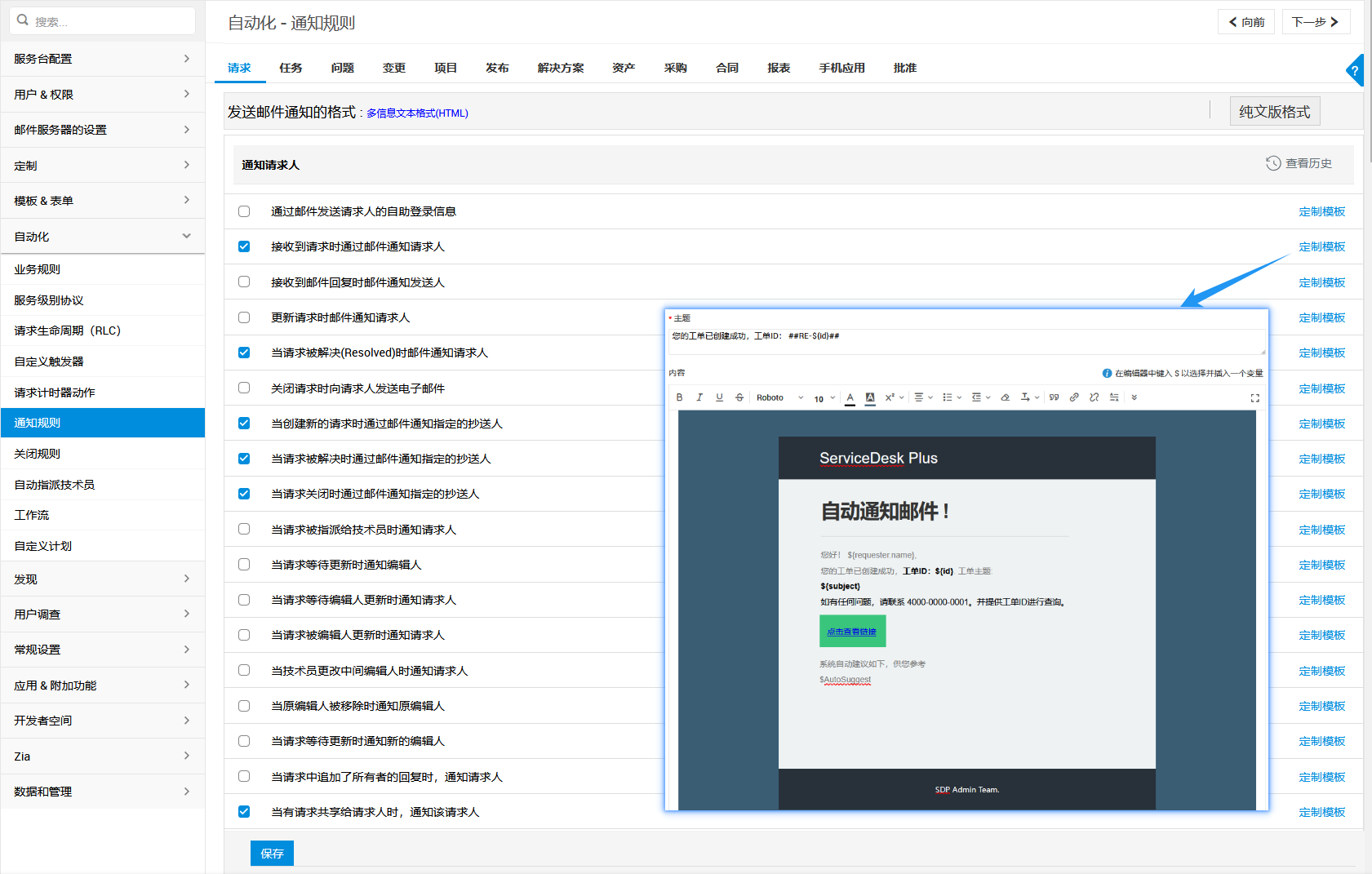Enable 当请求被指派给技术员时通知请求人
The height and width of the screenshot is (874, 1372).
point(244,529)
